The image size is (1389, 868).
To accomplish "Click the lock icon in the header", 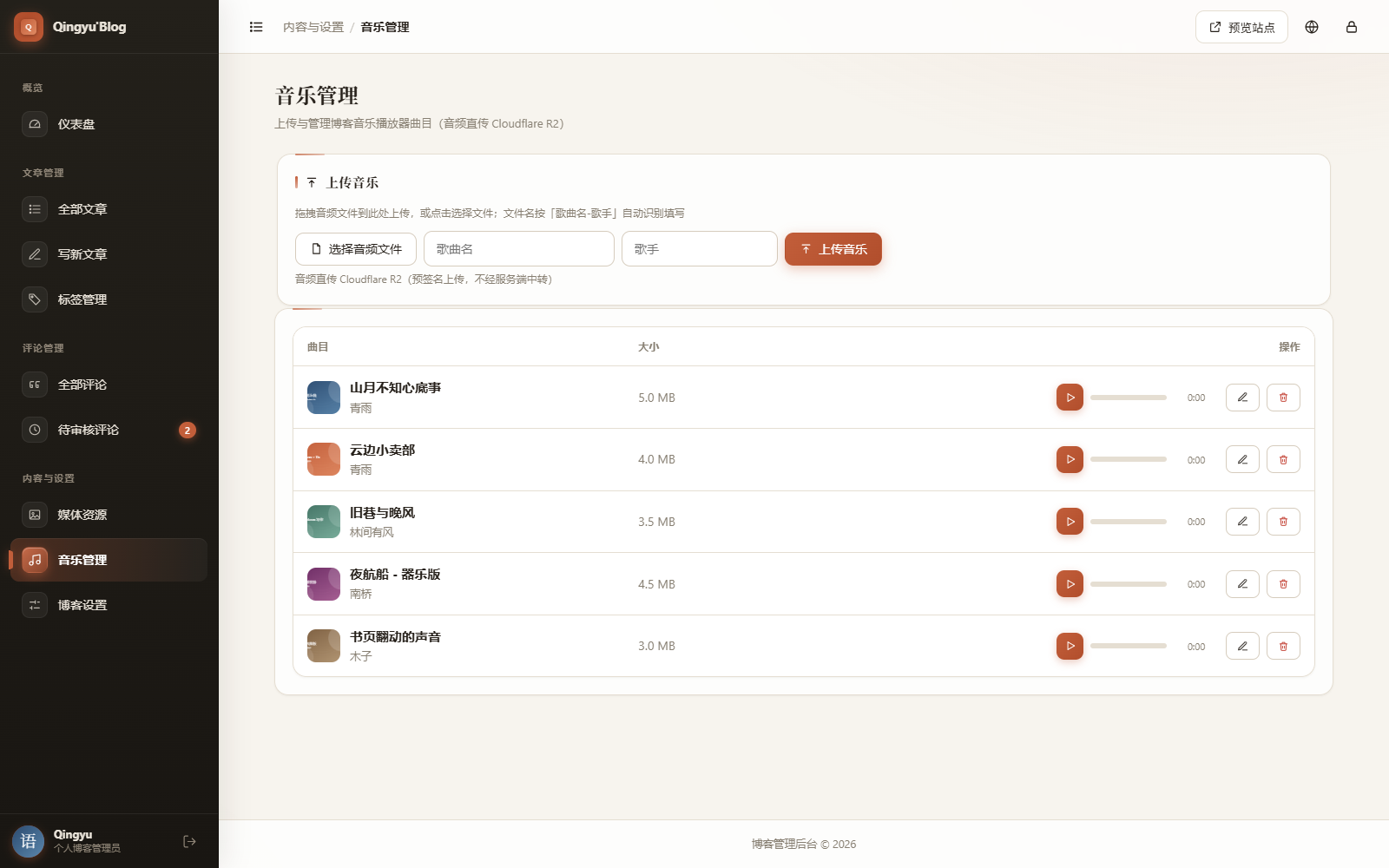I will 1352,27.
